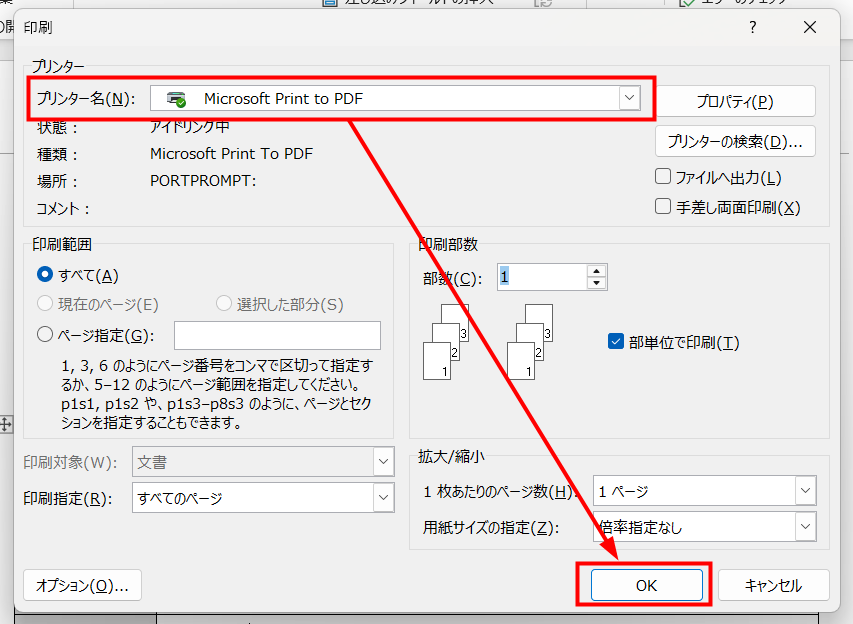Increase copies with the up spinner arrow

[x=597, y=271]
